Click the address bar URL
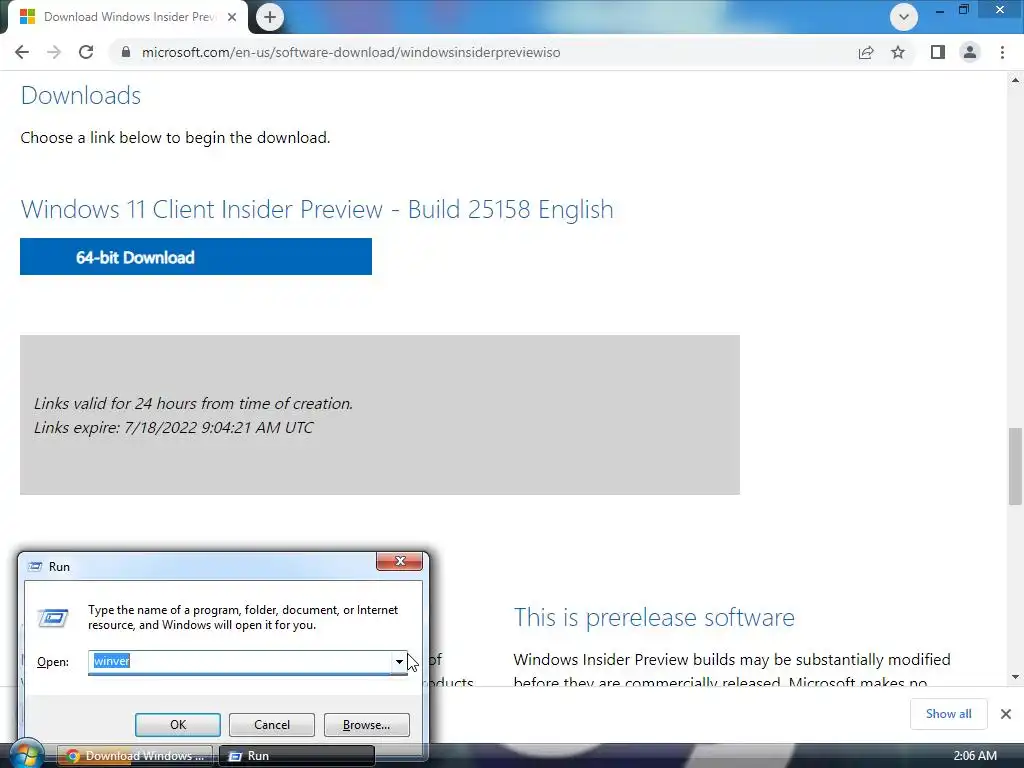Viewport: 1024px width, 768px height. pos(351,52)
